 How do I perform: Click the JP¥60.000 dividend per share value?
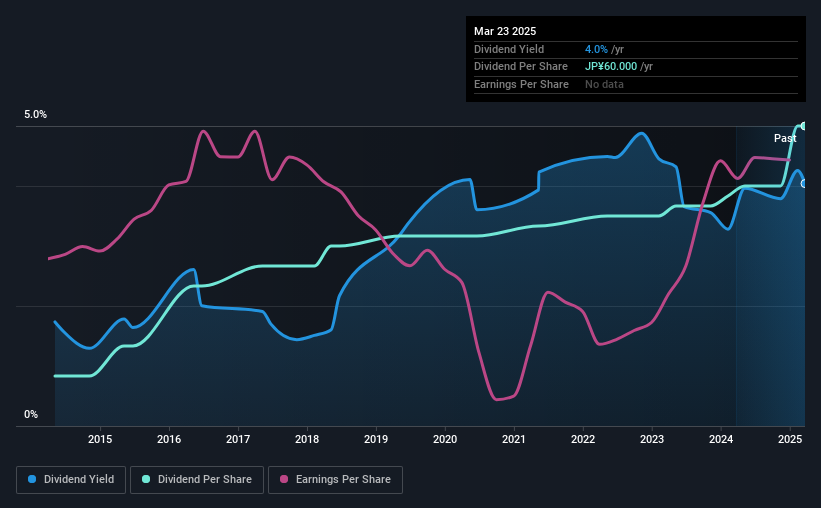pos(611,67)
